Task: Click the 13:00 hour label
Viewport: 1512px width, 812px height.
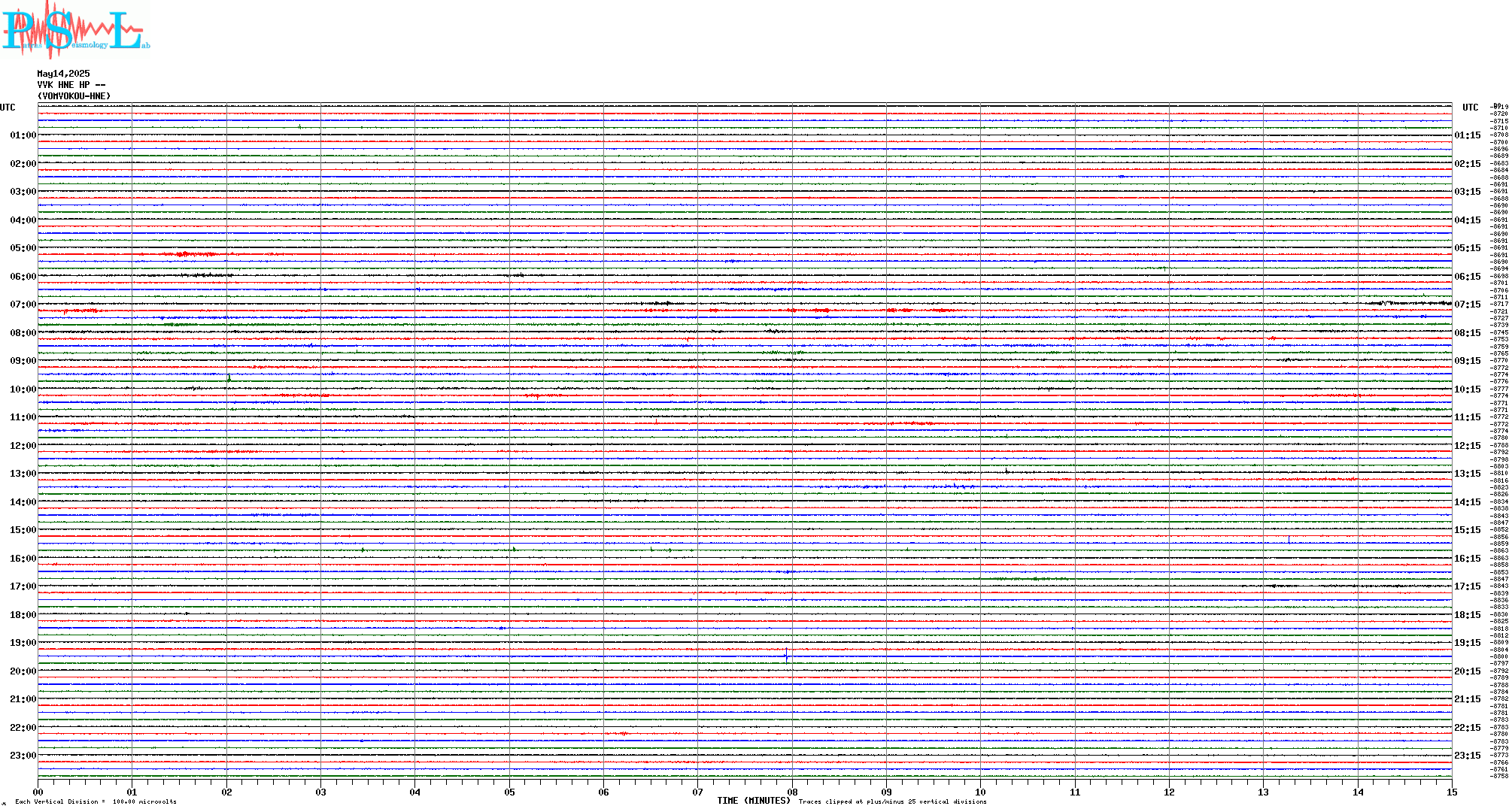Action: tap(23, 474)
